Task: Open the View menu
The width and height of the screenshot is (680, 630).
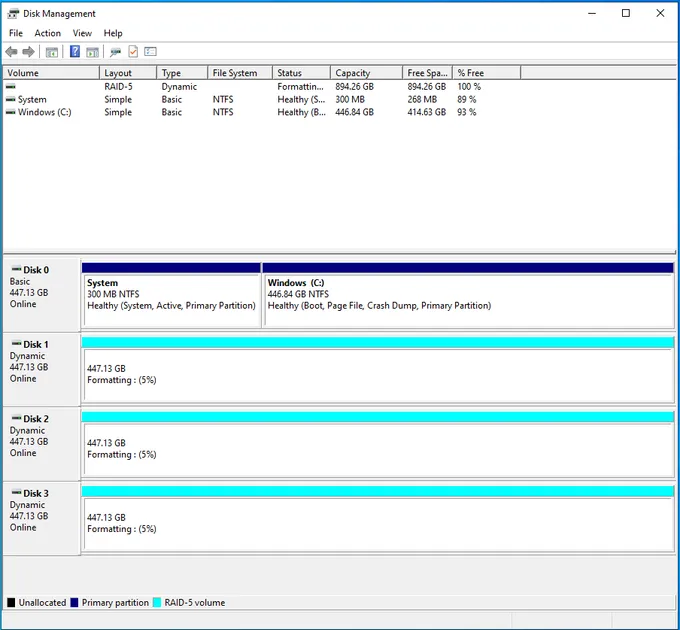Action: (82, 33)
